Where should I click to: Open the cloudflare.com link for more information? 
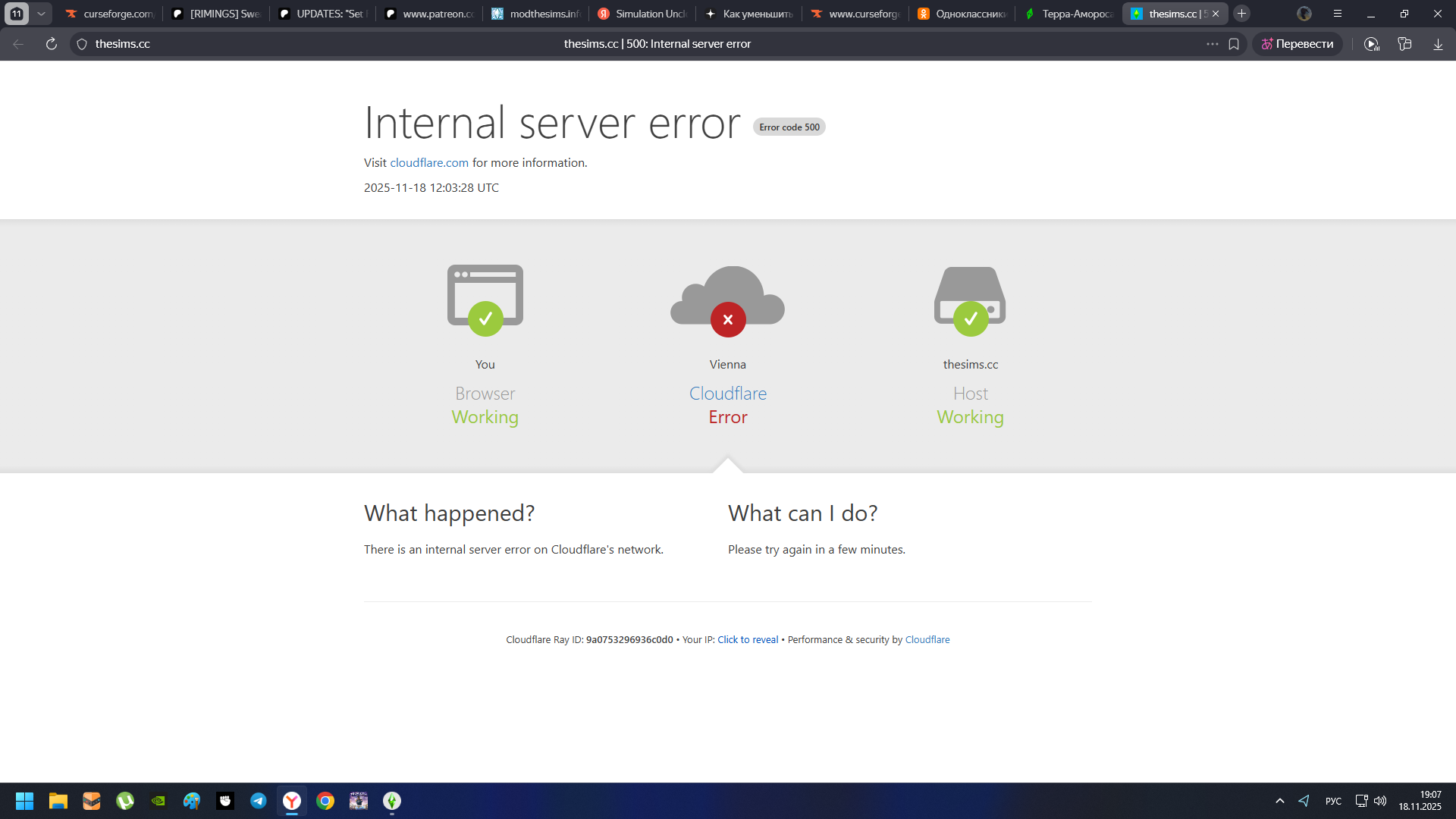click(x=429, y=162)
